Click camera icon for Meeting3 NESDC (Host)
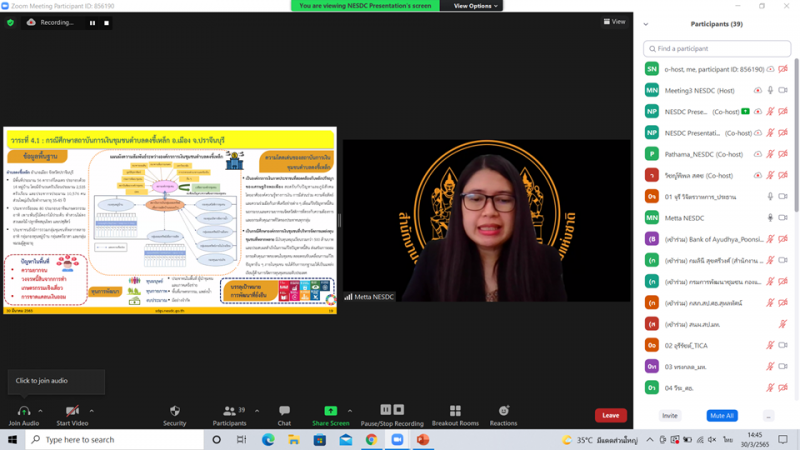This screenshot has height=450, width=800. [x=783, y=90]
